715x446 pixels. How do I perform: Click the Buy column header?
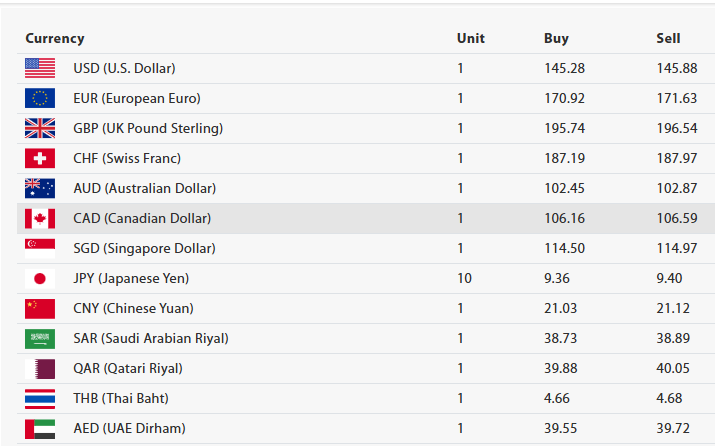556,38
